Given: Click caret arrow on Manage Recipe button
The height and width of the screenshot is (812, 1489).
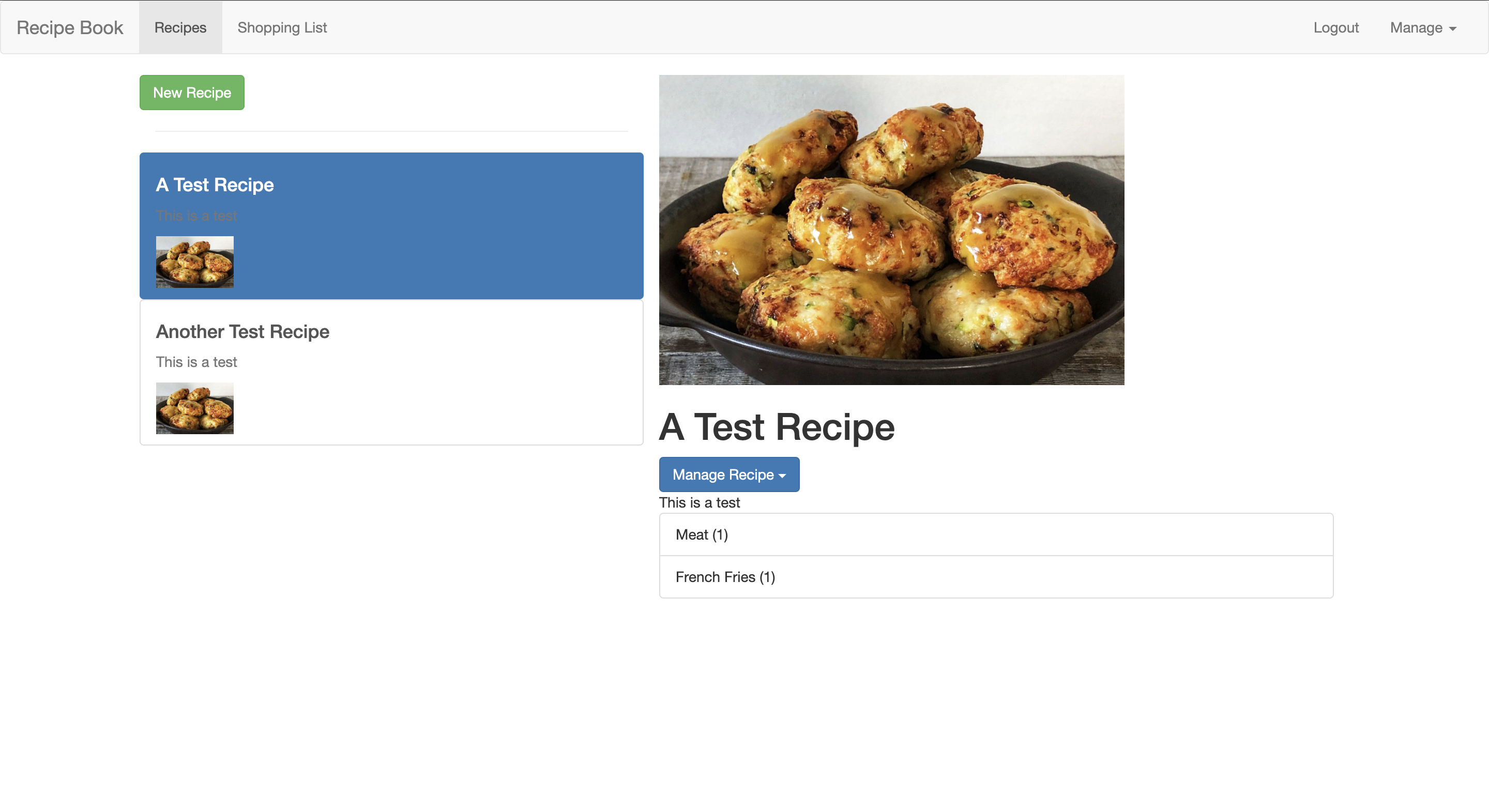Looking at the screenshot, I should pos(782,476).
